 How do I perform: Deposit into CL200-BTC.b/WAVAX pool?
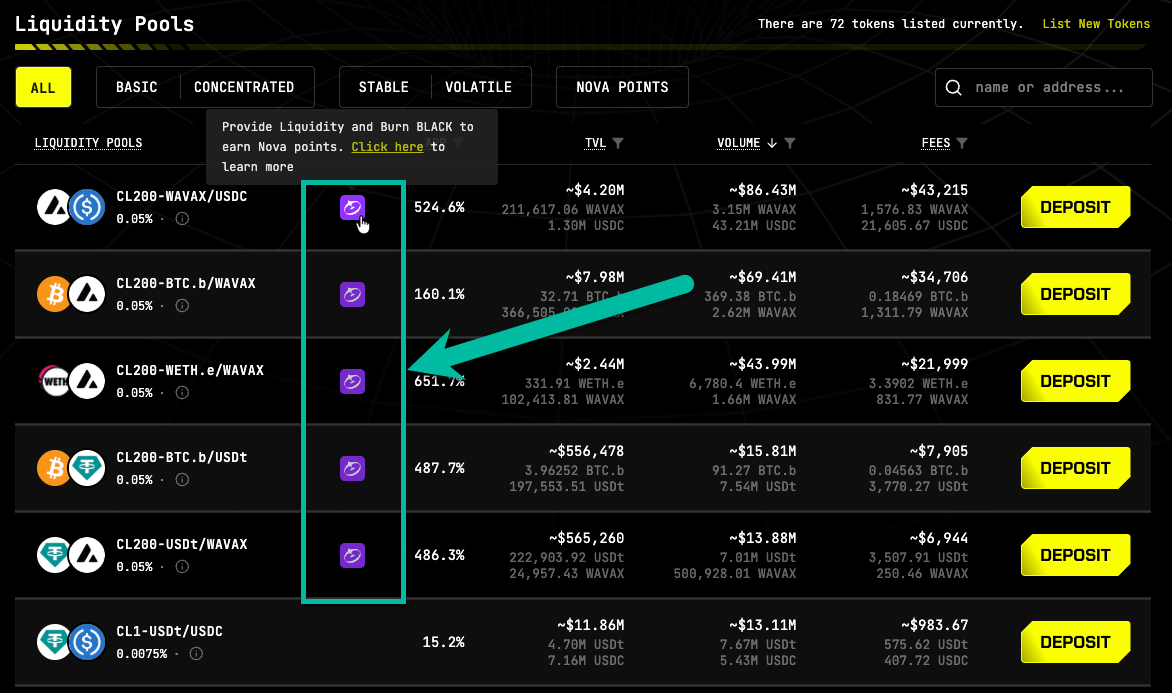point(1076,295)
